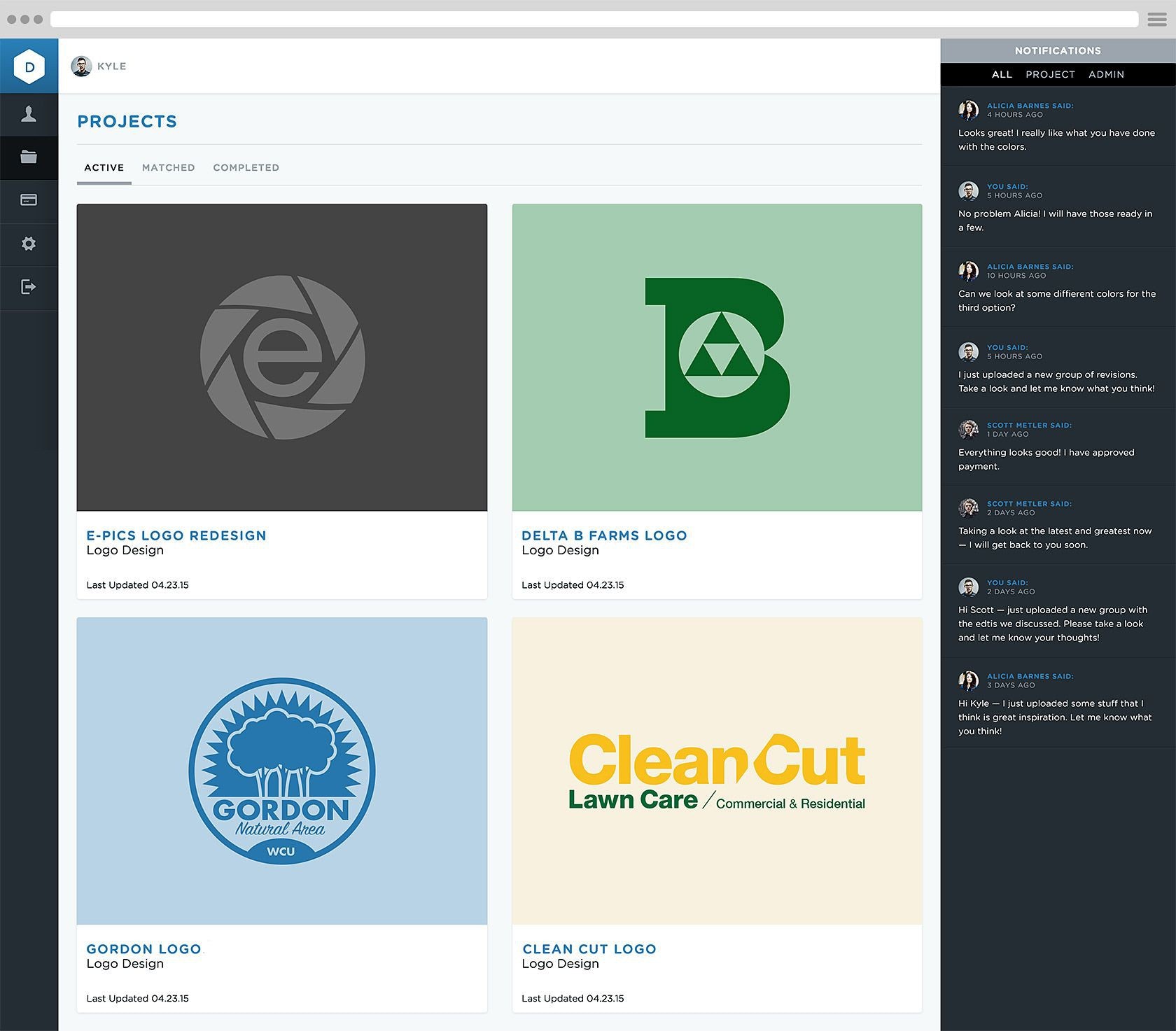
Task: Click Alicia's avatar on the 4 hours ago message
Action: tap(969, 110)
